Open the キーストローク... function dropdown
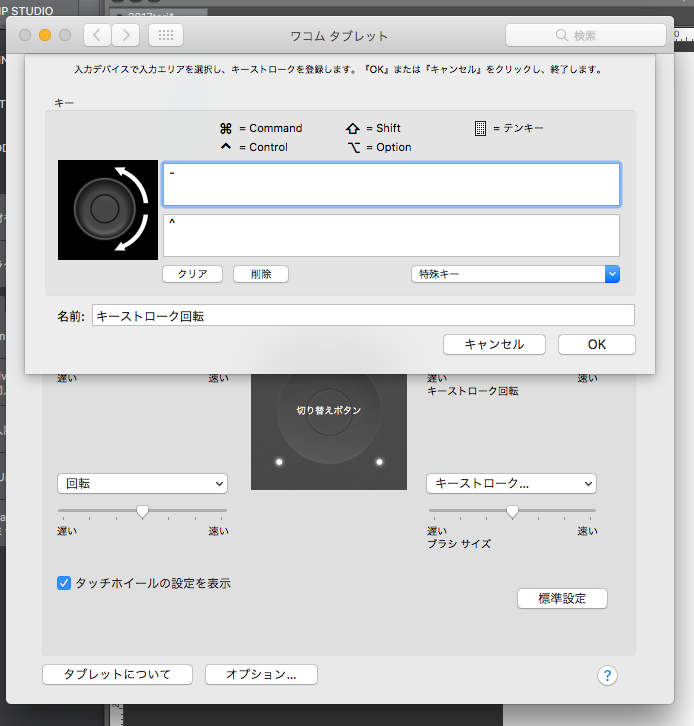This screenshot has width=694, height=726. pyautogui.click(x=511, y=483)
